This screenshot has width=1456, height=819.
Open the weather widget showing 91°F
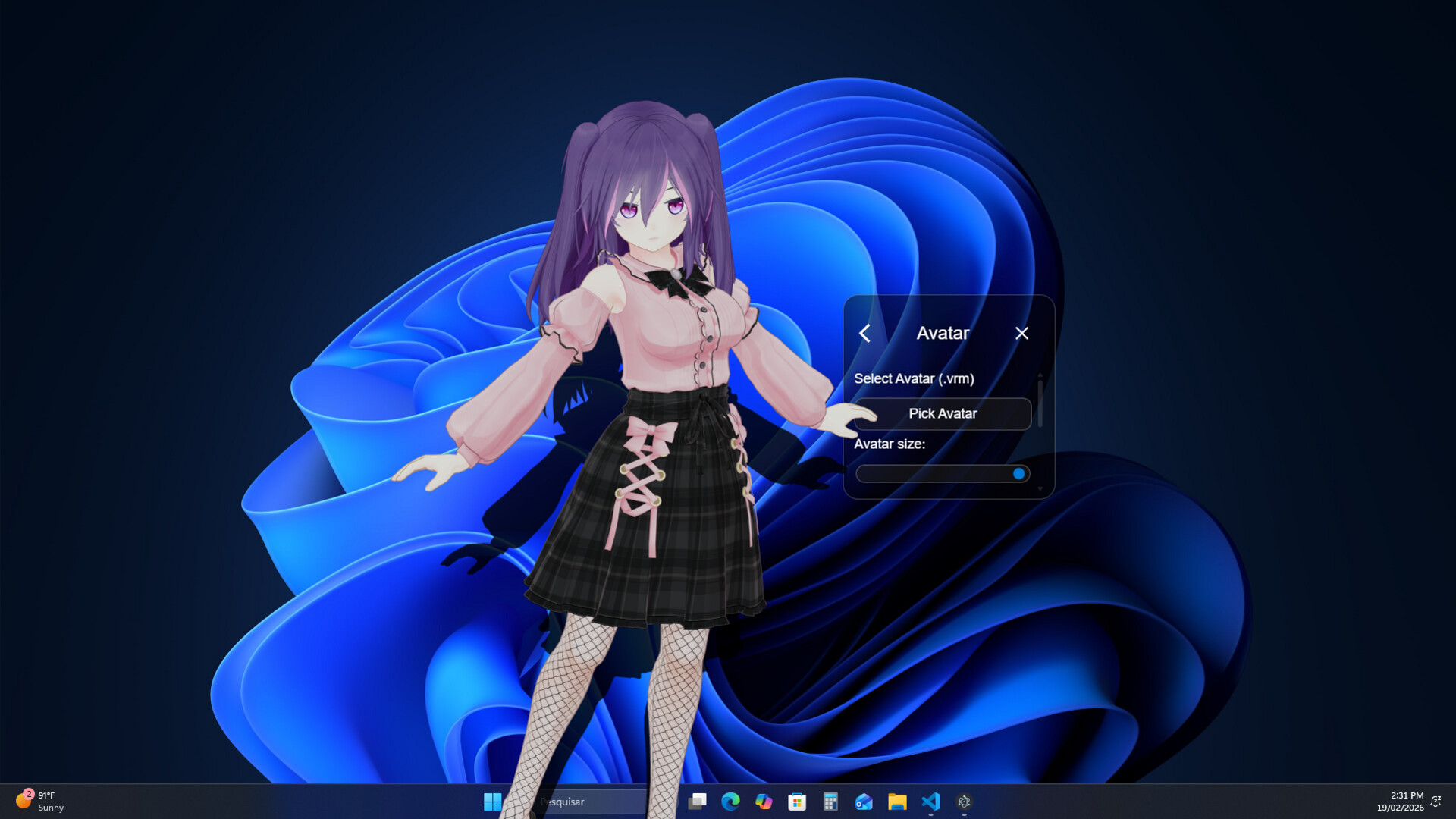click(39, 802)
